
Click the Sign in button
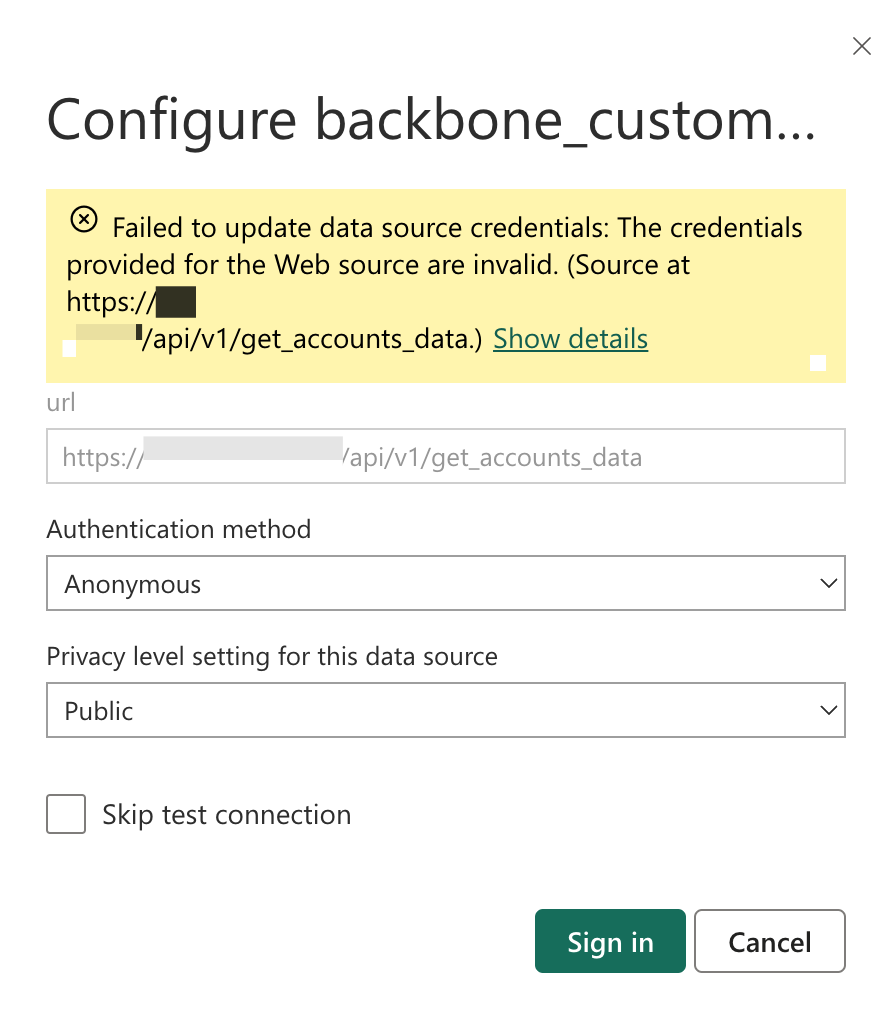[x=610, y=941]
